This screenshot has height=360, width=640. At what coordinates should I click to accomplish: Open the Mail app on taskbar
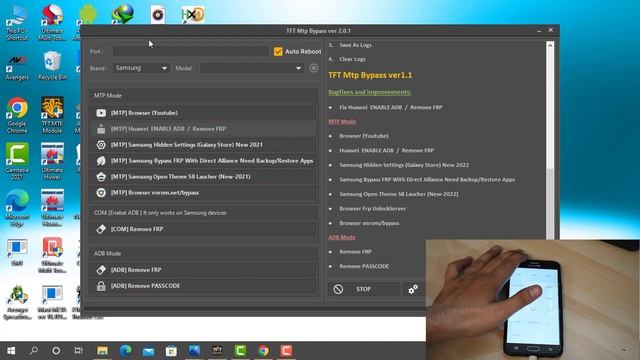coord(148,351)
